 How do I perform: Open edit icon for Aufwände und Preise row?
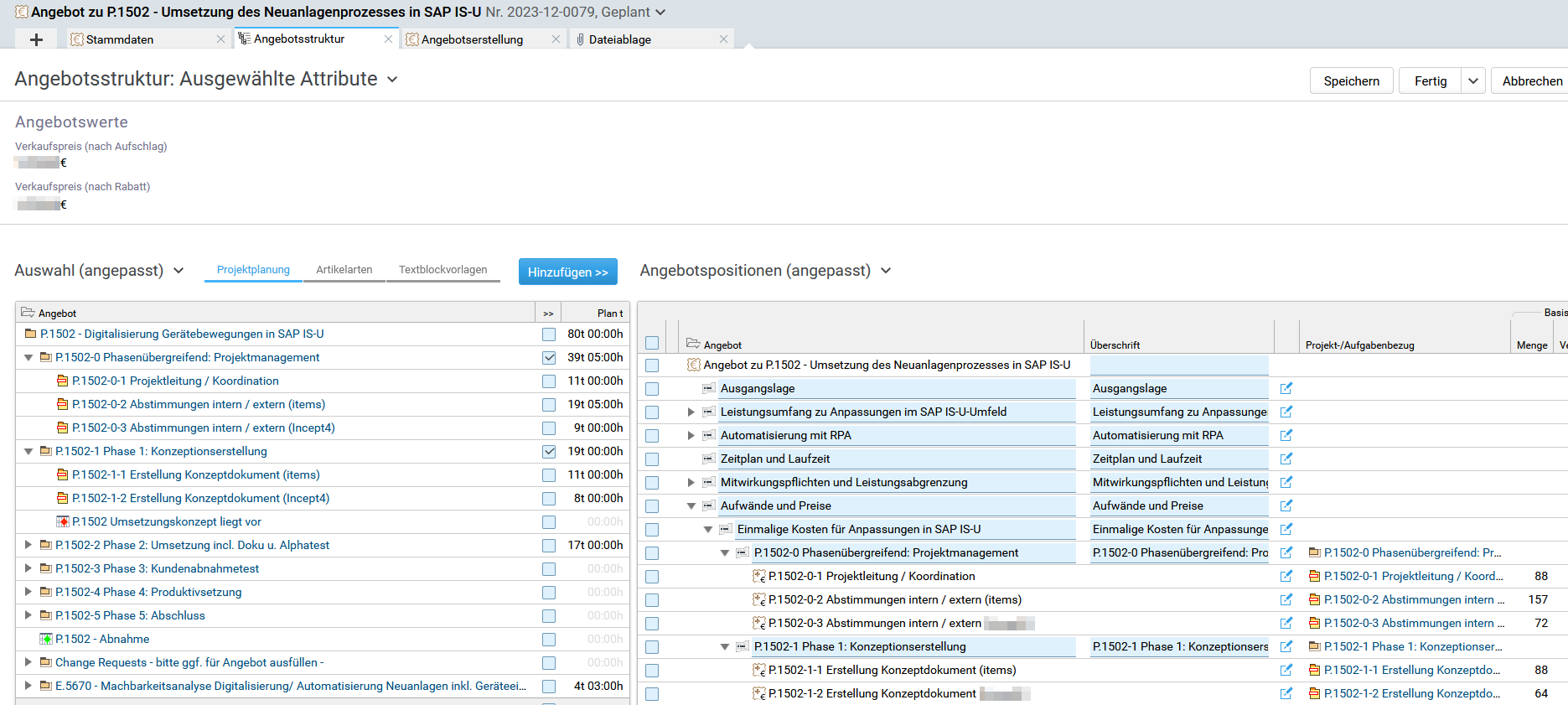(1286, 505)
